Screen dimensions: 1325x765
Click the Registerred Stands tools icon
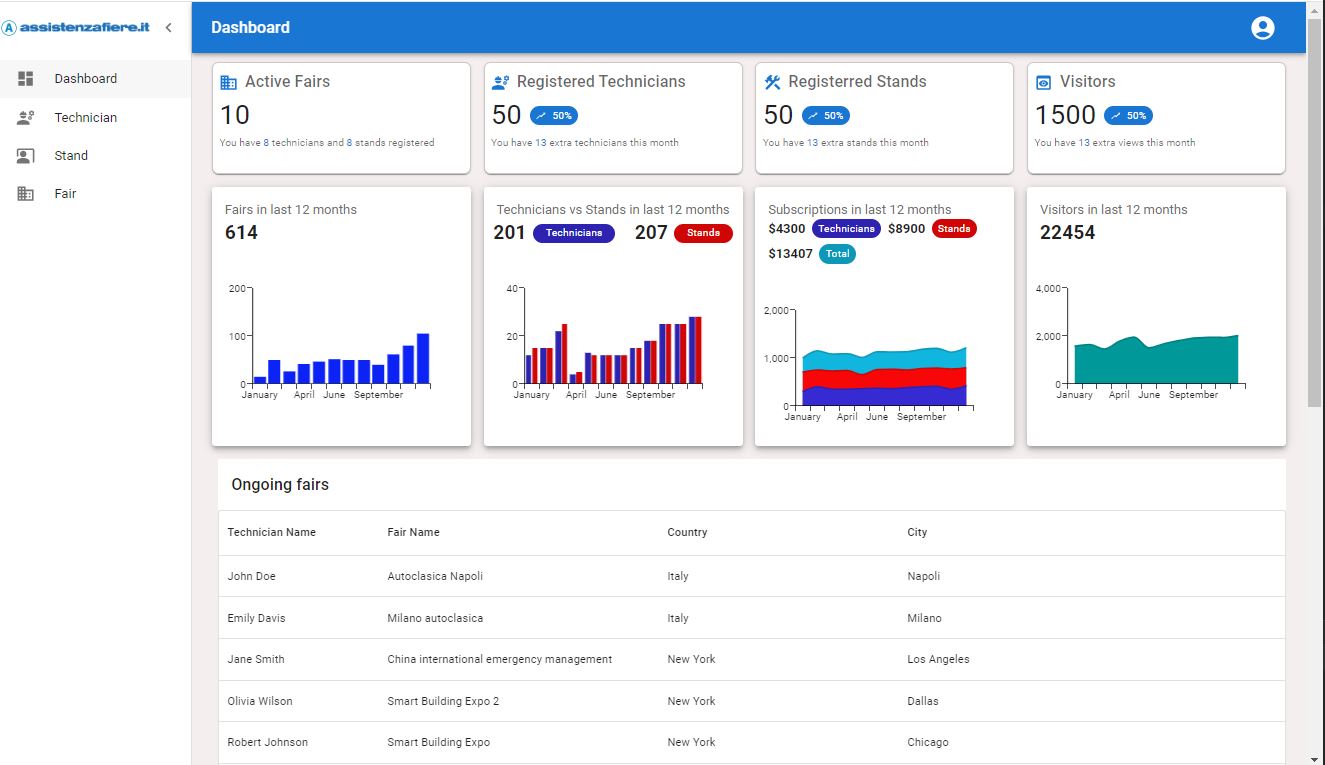point(772,82)
